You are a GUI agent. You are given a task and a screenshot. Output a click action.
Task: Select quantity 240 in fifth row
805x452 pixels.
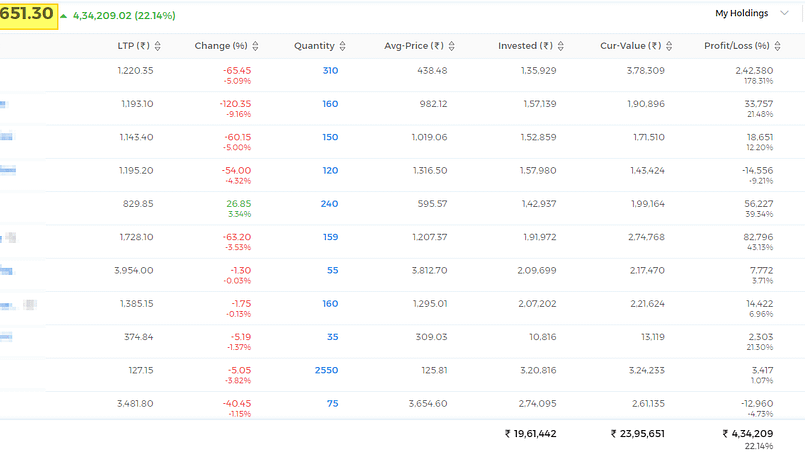(x=329, y=203)
